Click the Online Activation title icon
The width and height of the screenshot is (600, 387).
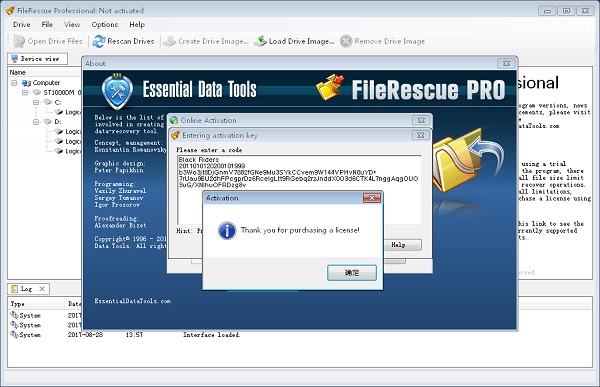click(x=174, y=120)
